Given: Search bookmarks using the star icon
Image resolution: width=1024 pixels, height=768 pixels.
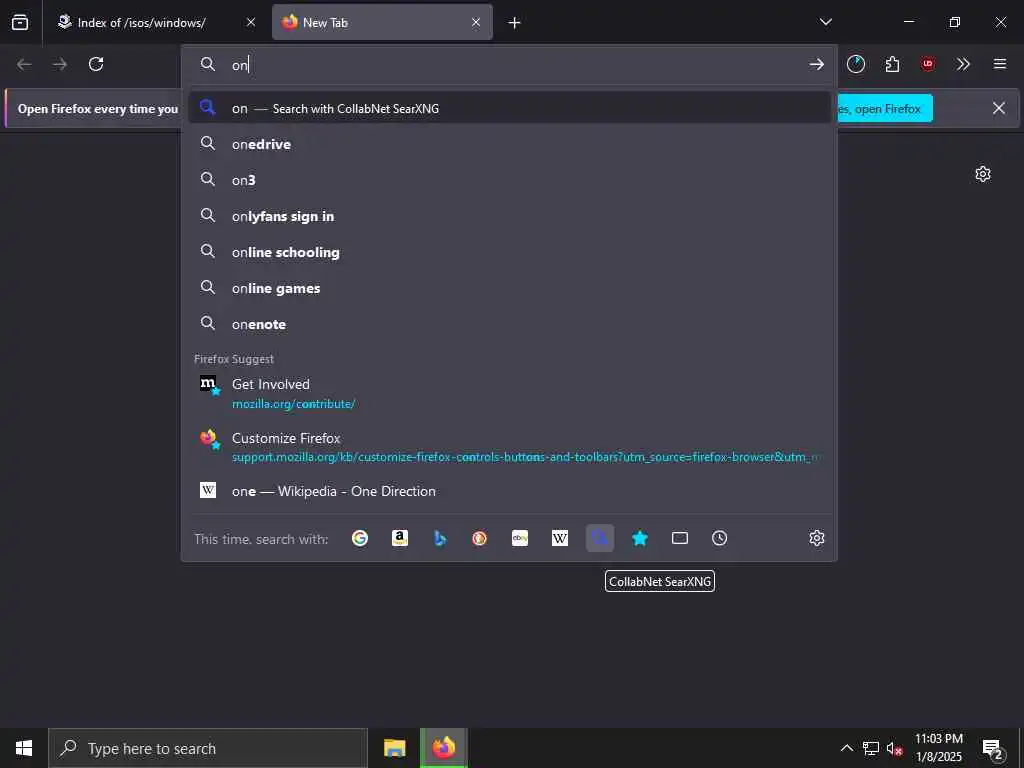Looking at the screenshot, I should pyautogui.click(x=640, y=538).
